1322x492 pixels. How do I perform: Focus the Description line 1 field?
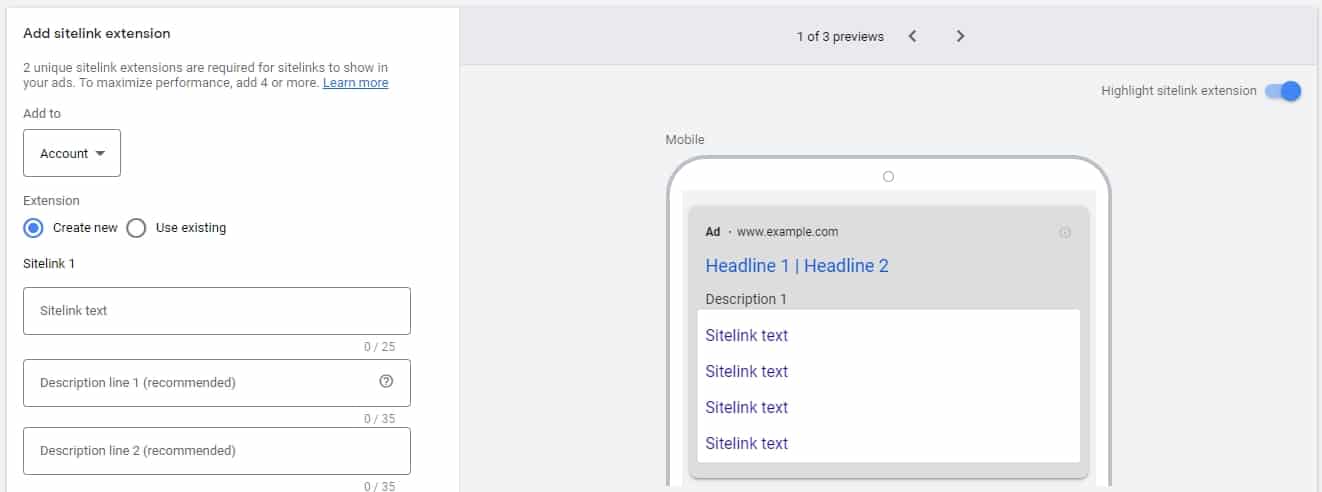(x=200, y=383)
